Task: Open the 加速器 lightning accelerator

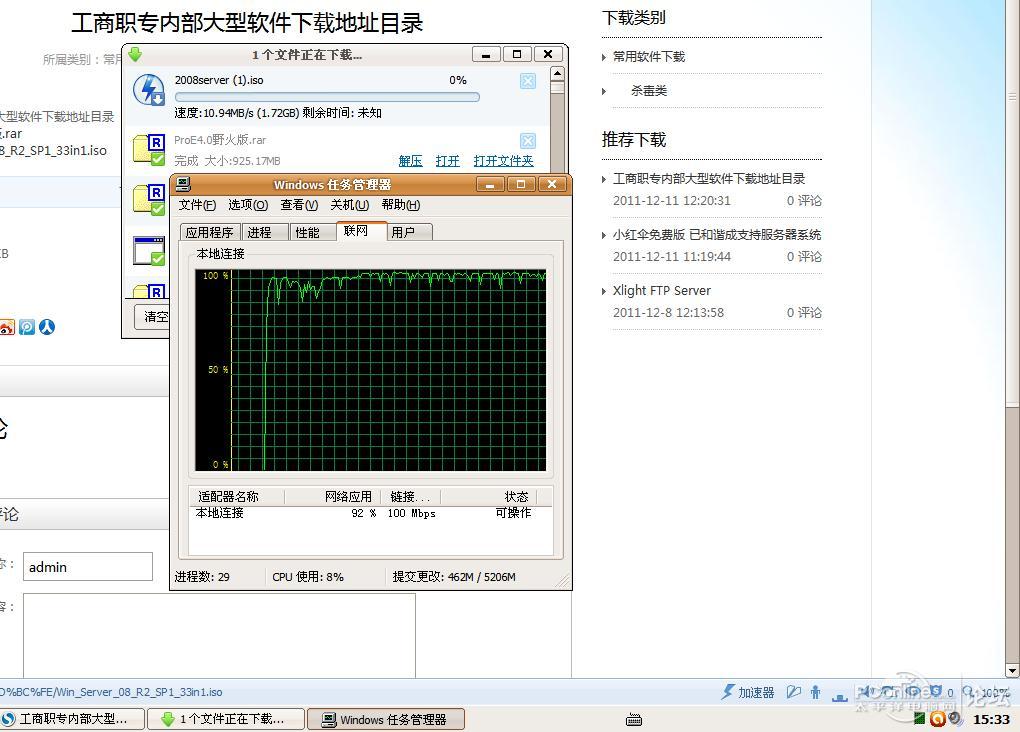Action: (x=747, y=692)
